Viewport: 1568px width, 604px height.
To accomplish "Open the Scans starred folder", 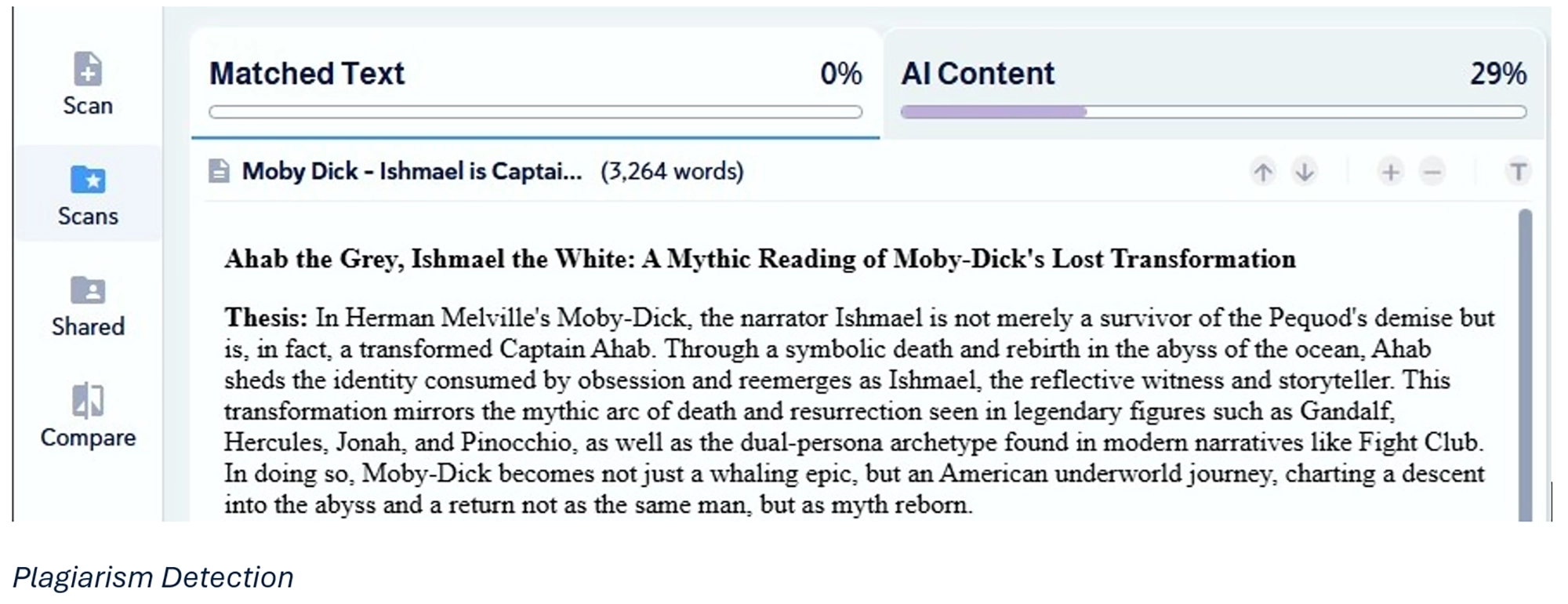I will coord(88,180).
